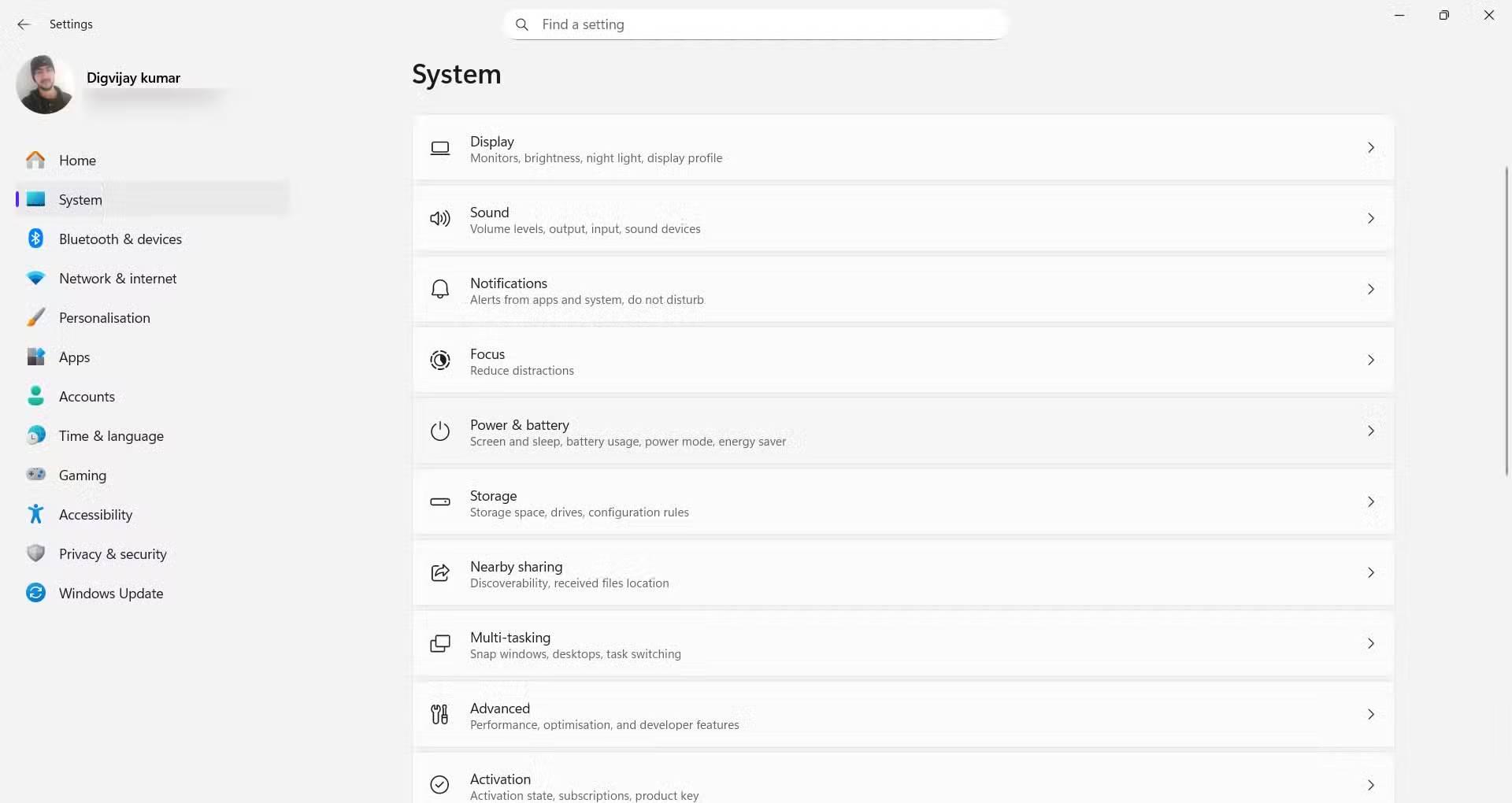Click the Gaming controller icon
This screenshot has height=803, width=1512.
[x=35, y=475]
